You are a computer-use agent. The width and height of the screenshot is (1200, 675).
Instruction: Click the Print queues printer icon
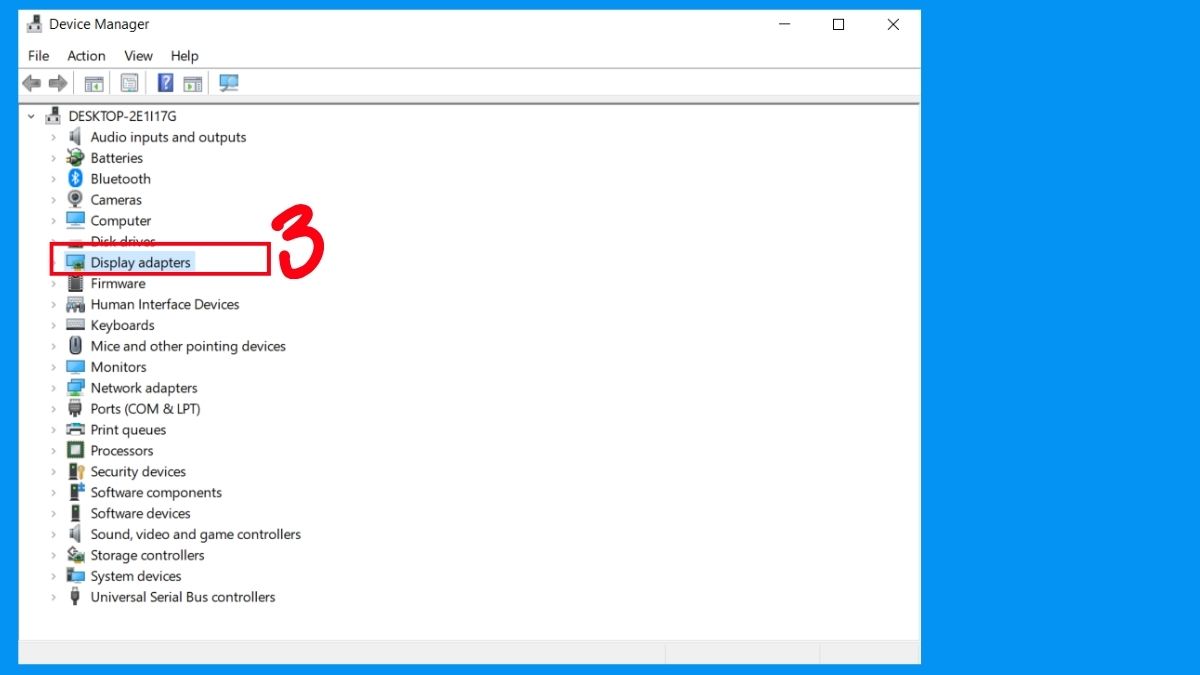tap(75, 430)
